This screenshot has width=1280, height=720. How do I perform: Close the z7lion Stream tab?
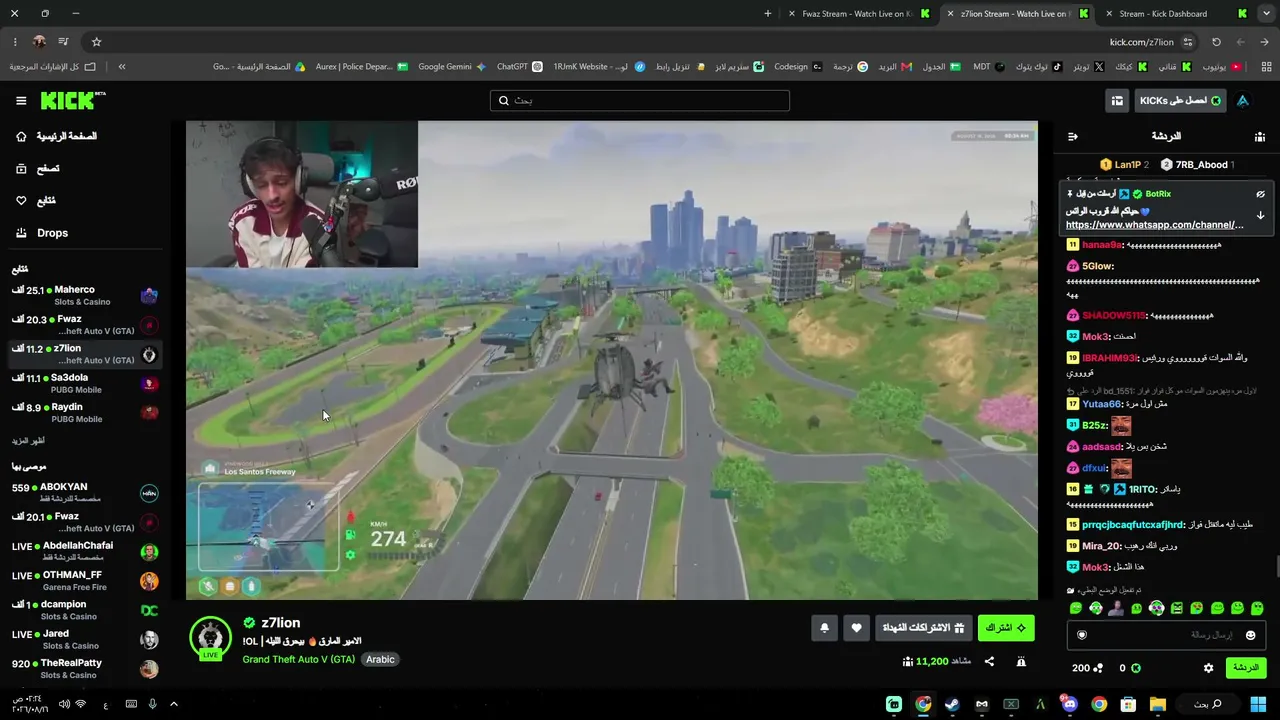coord(950,14)
